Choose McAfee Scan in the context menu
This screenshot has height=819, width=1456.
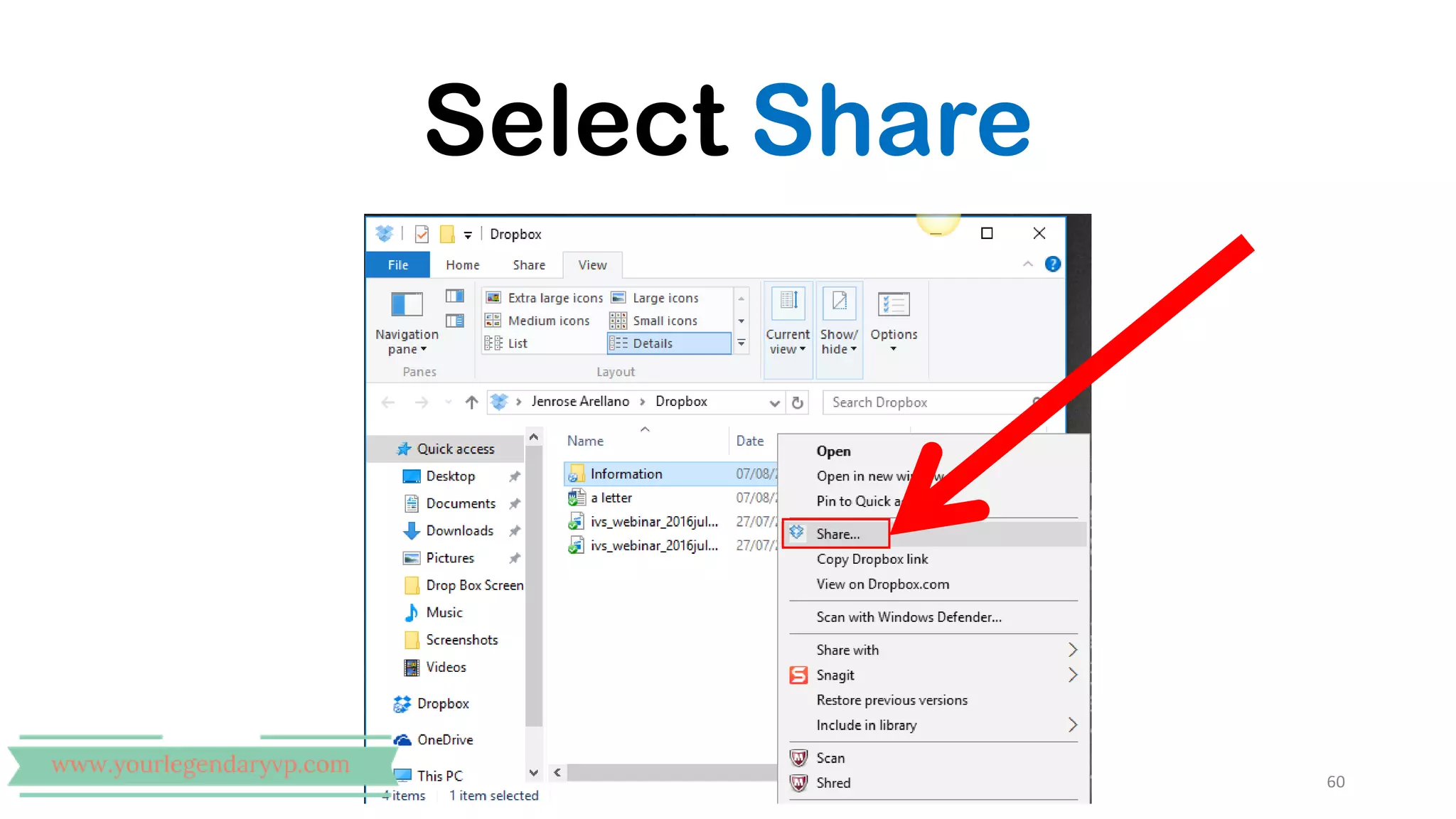click(830, 758)
